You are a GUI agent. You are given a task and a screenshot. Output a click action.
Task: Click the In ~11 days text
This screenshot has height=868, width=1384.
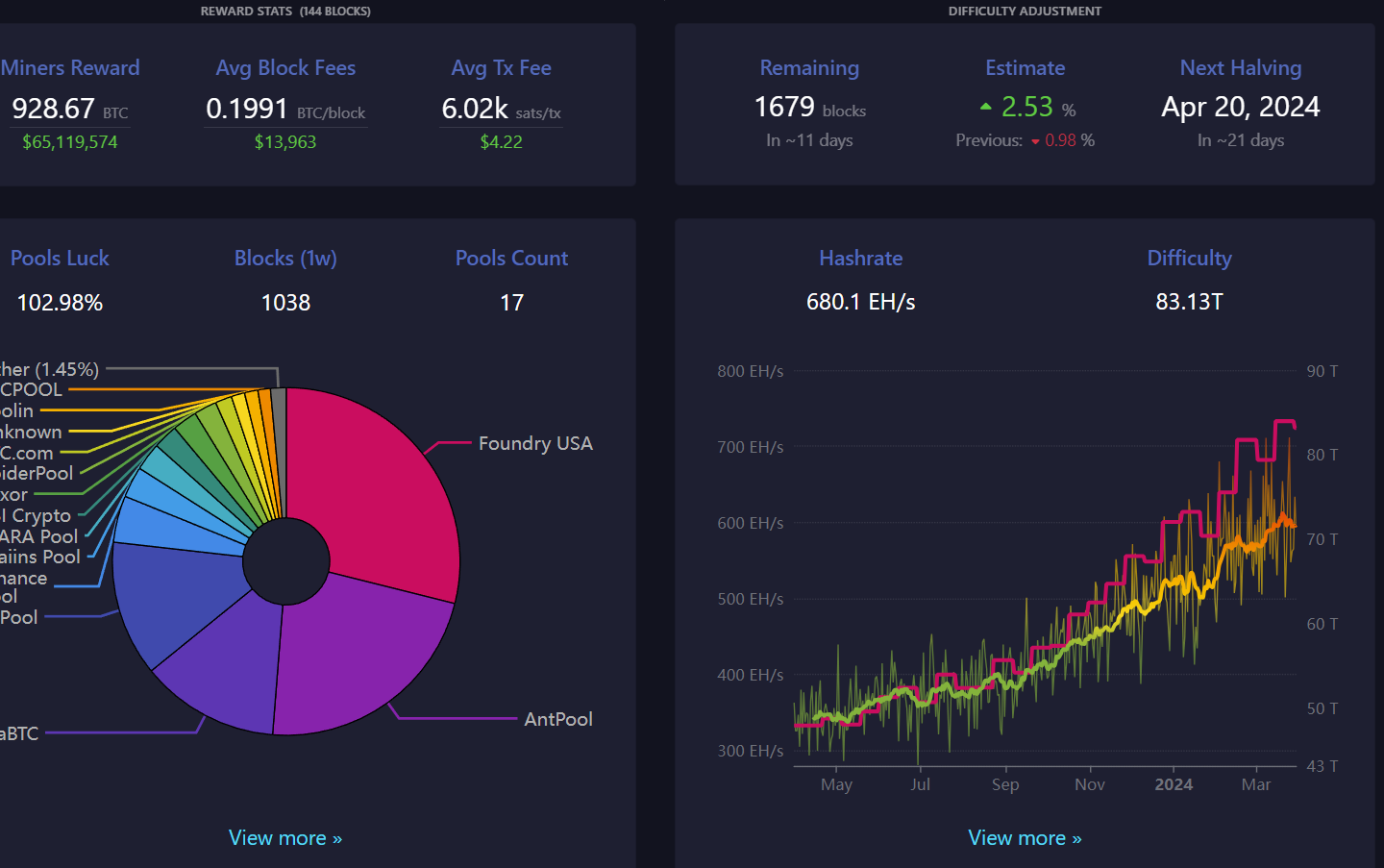coord(809,140)
